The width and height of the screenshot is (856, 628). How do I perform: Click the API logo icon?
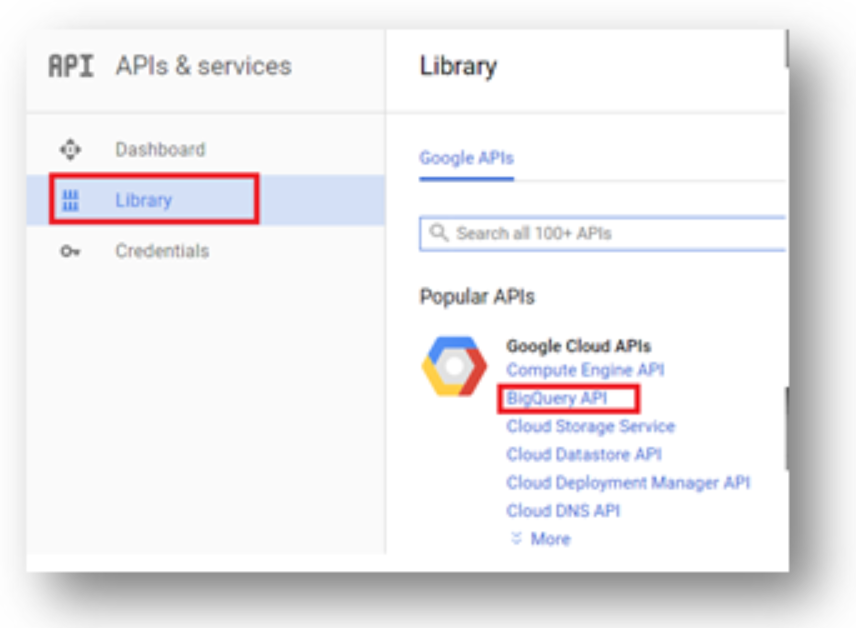(71, 66)
